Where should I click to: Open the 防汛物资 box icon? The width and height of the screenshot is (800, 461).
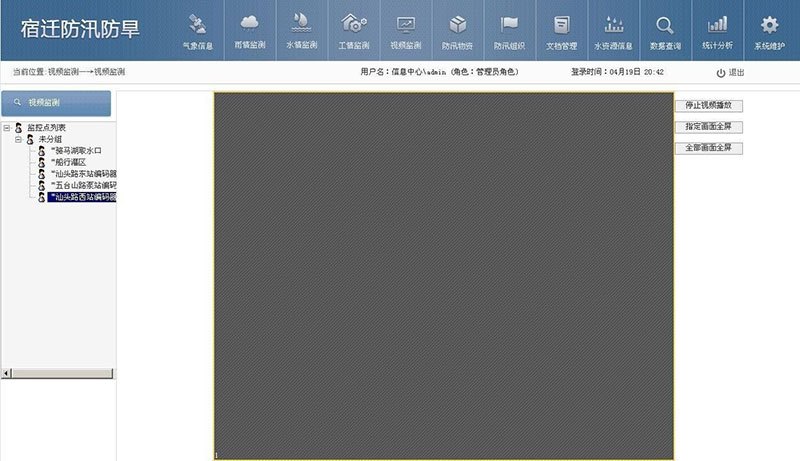pyautogui.click(x=457, y=24)
